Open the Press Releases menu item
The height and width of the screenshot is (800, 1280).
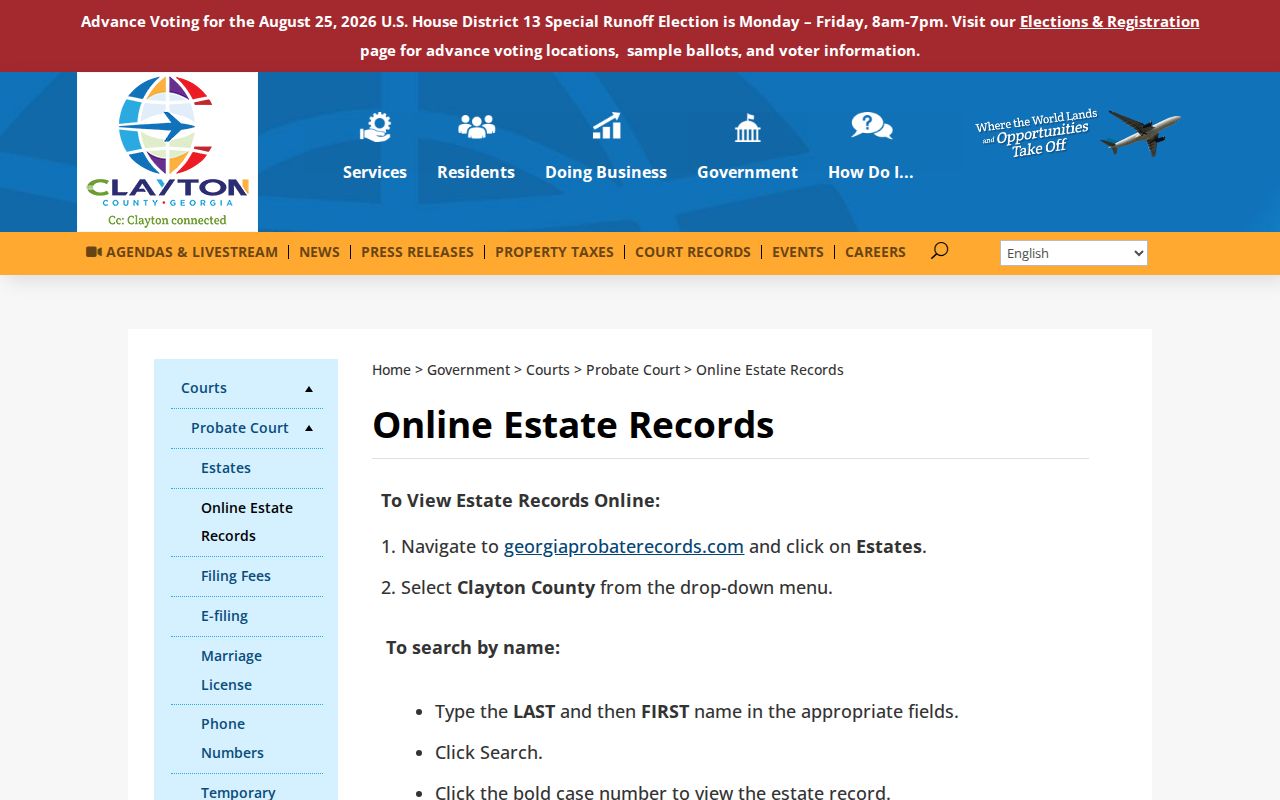tap(417, 252)
